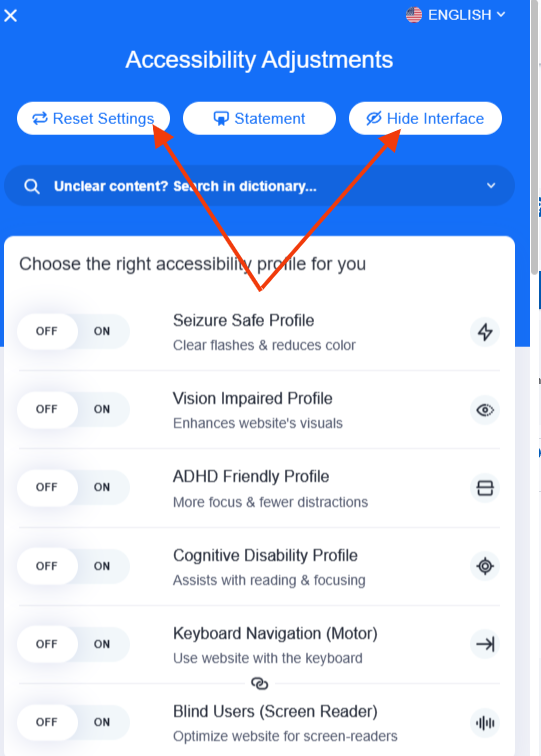Turn ON the Vision Impaired Profile
This screenshot has width=541, height=756.
102,409
